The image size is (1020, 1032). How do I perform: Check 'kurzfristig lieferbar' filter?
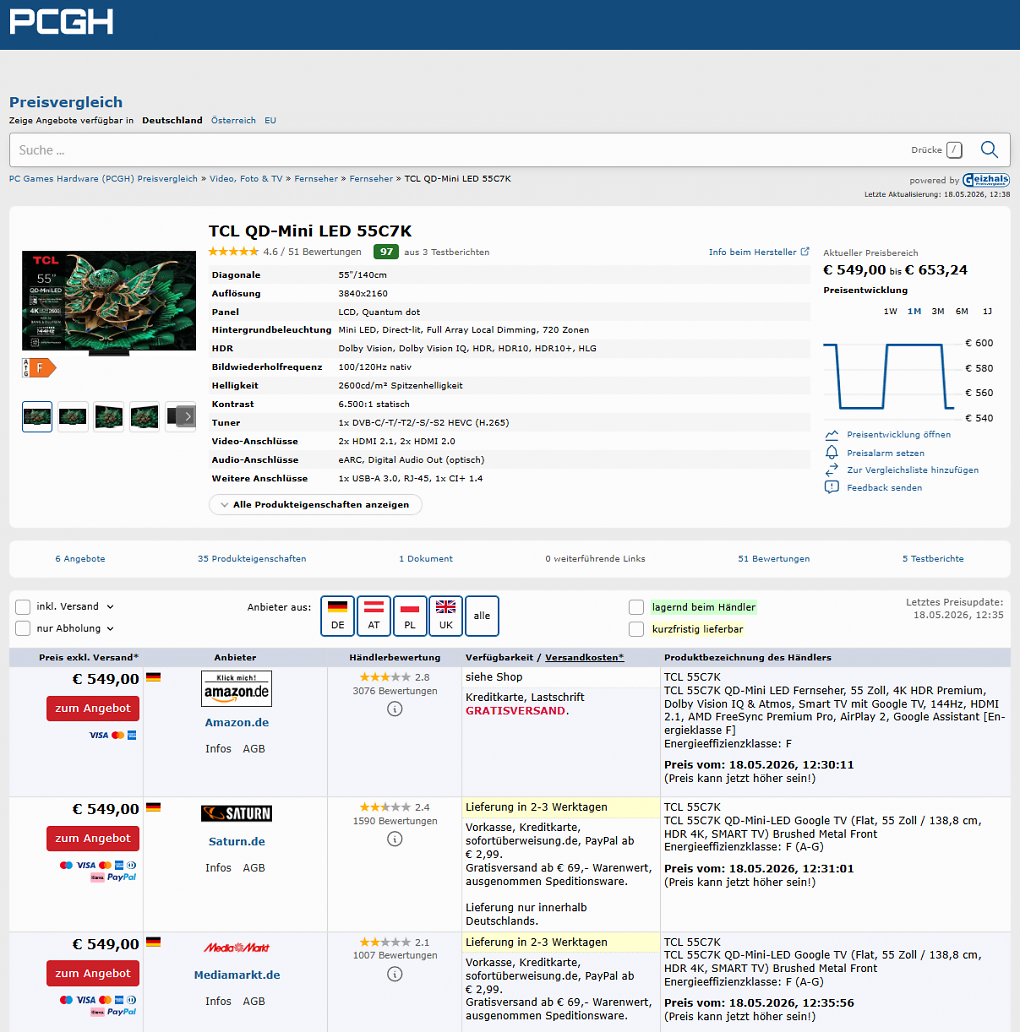point(636,629)
